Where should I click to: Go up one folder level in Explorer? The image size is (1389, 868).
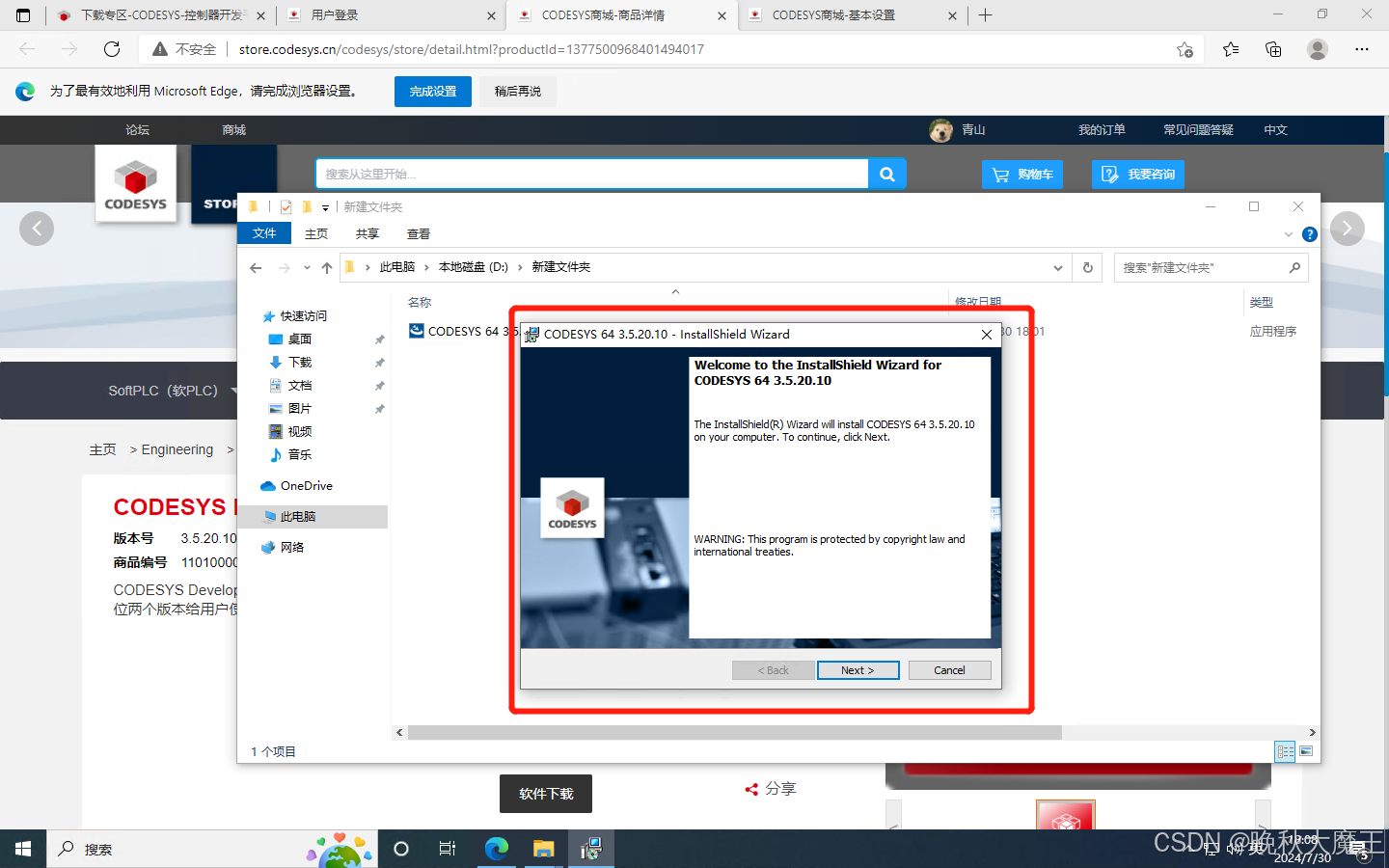pos(327,267)
